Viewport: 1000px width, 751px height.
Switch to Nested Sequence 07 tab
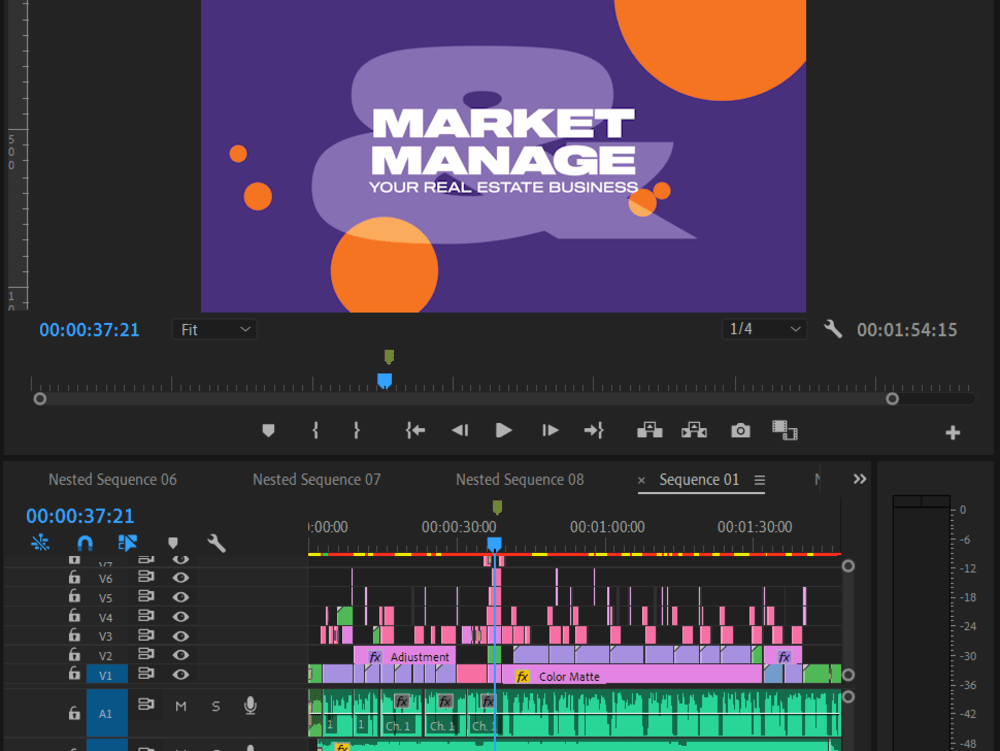point(316,479)
